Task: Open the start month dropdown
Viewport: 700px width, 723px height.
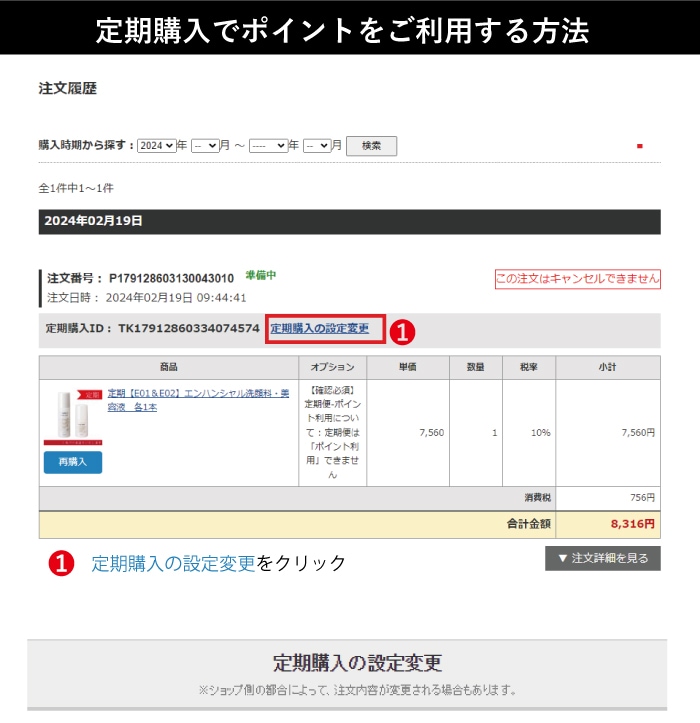Action: (205, 145)
